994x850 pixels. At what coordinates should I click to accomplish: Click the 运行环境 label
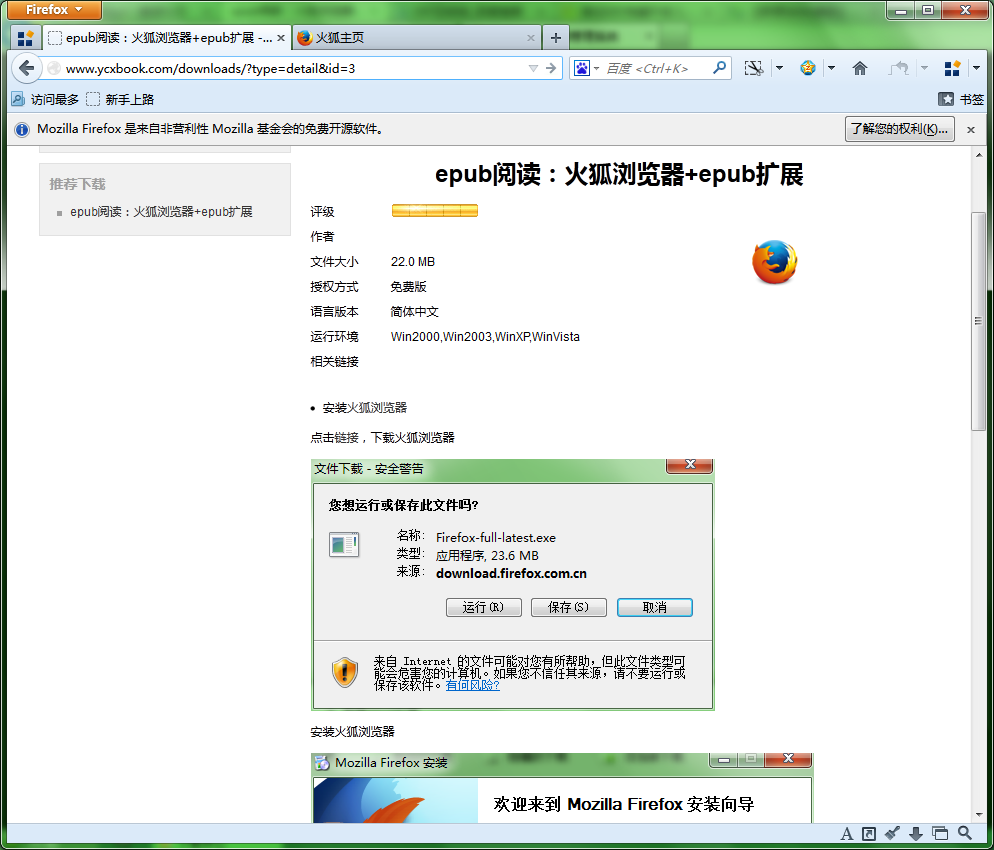[x=334, y=337]
